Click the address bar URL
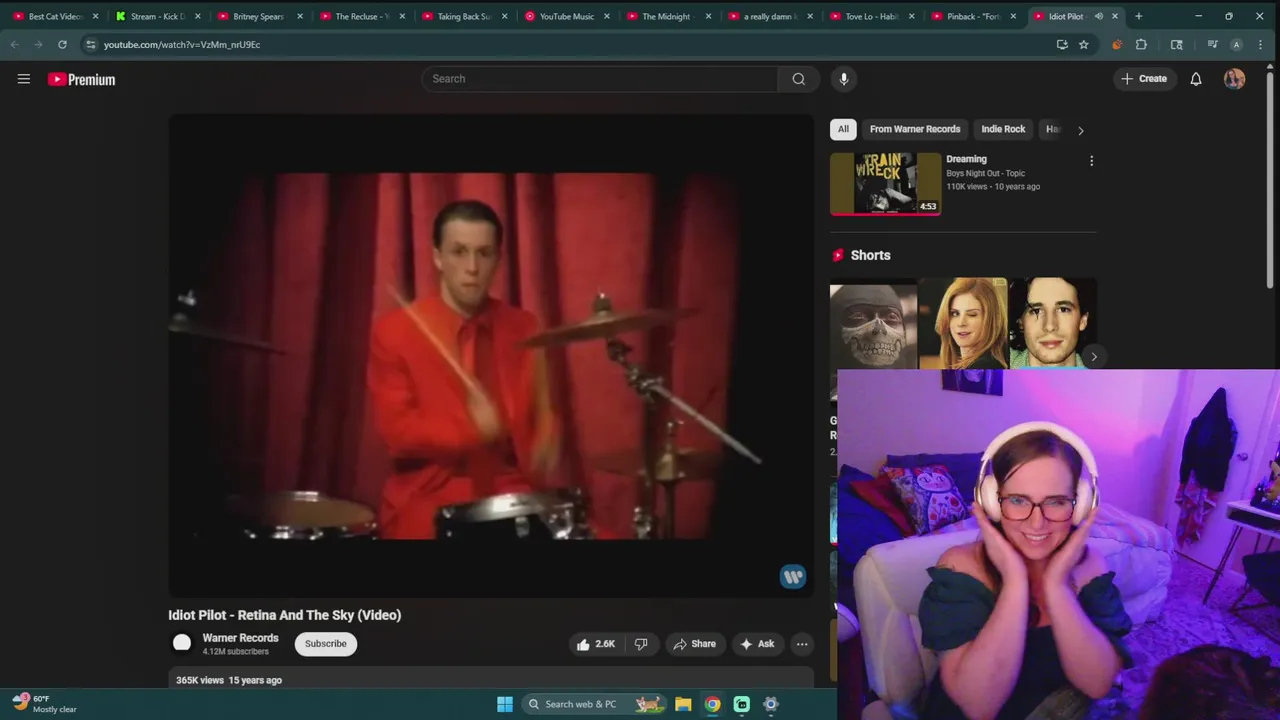1280x720 pixels. (182, 44)
